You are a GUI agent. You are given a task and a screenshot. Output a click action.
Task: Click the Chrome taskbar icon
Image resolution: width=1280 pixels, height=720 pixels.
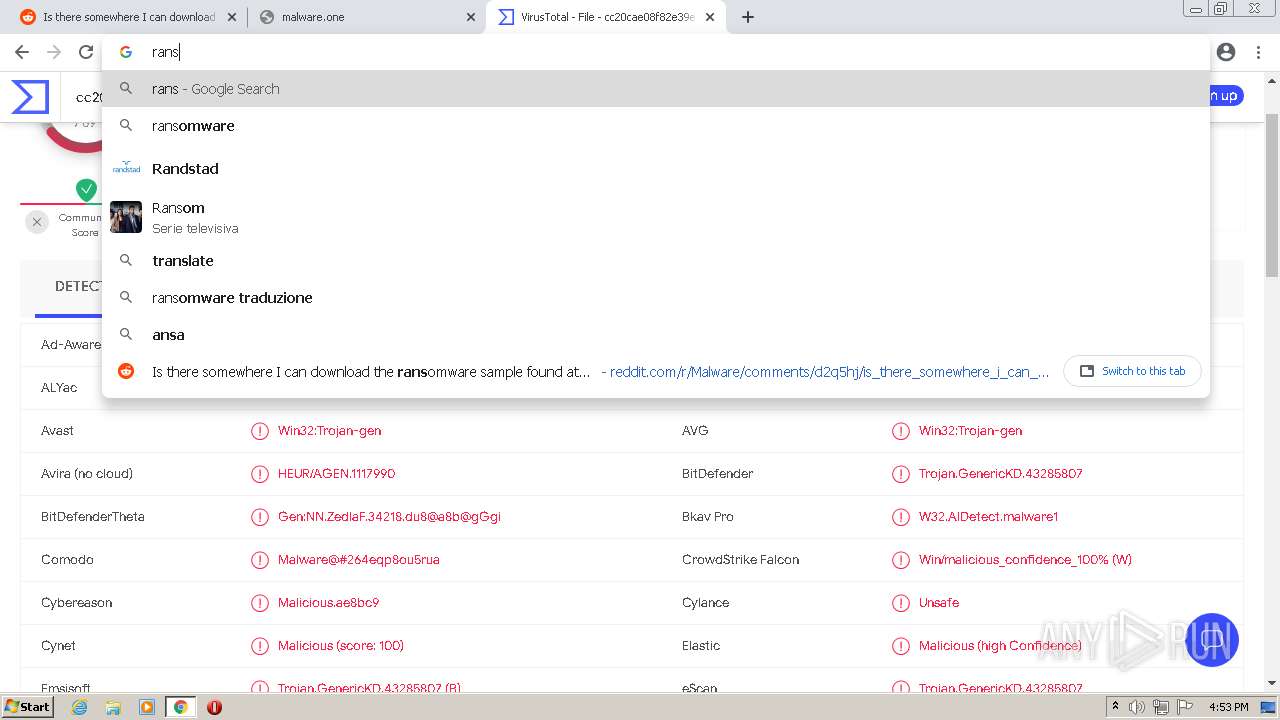point(180,707)
